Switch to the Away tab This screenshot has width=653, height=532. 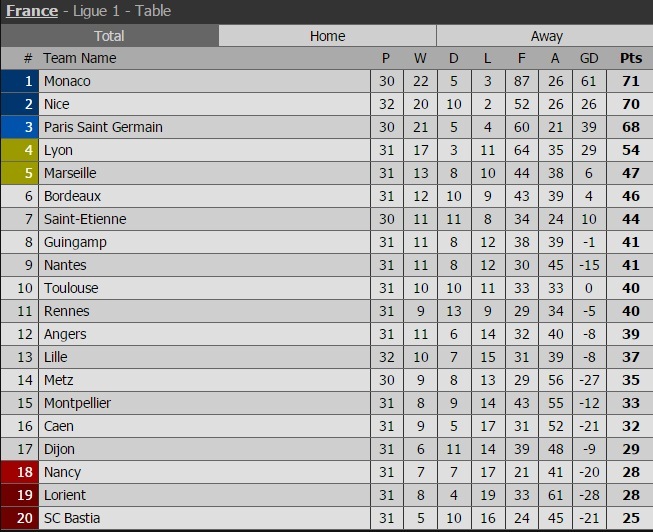(546, 36)
